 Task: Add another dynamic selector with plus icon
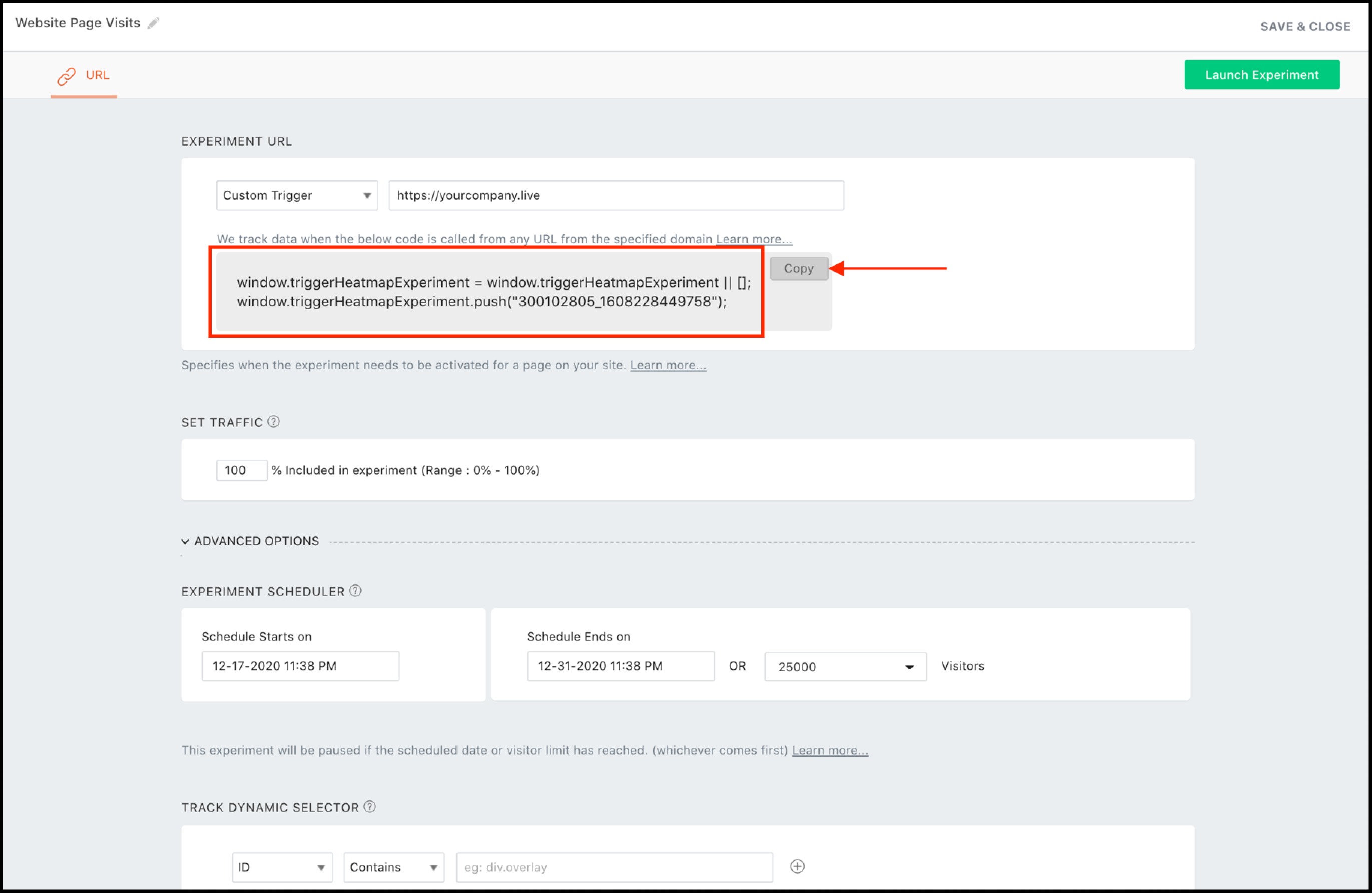point(797,866)
